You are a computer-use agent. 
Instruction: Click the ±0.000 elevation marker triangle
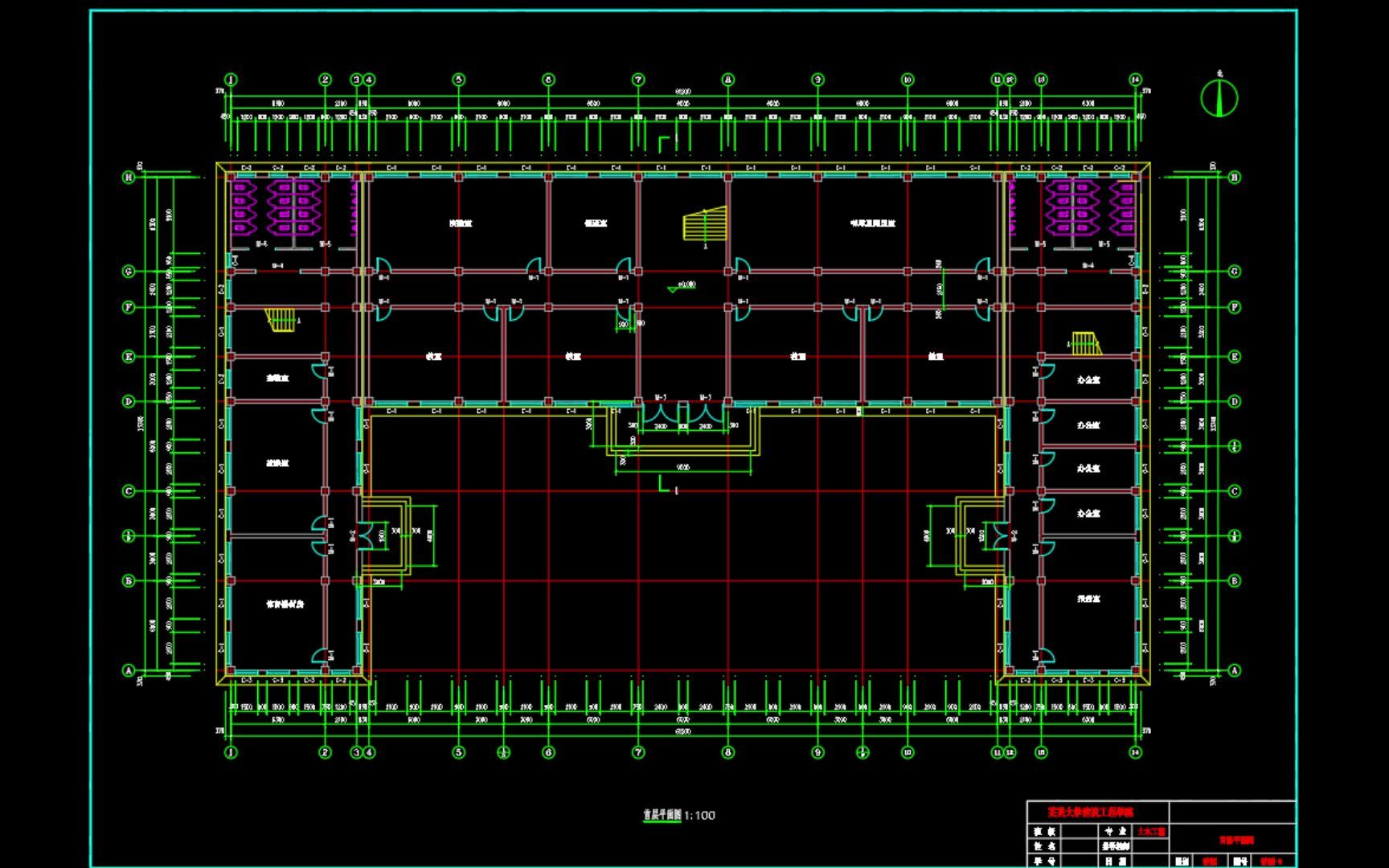click(x=673, y=289)
